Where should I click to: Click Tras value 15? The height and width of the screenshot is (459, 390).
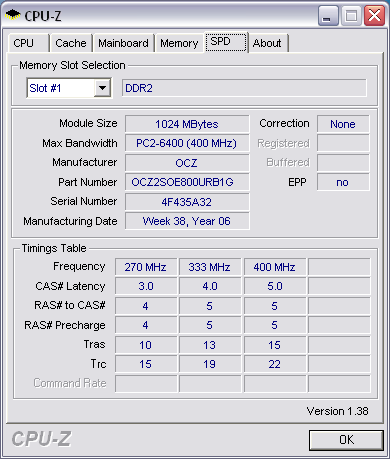[275, 345]
